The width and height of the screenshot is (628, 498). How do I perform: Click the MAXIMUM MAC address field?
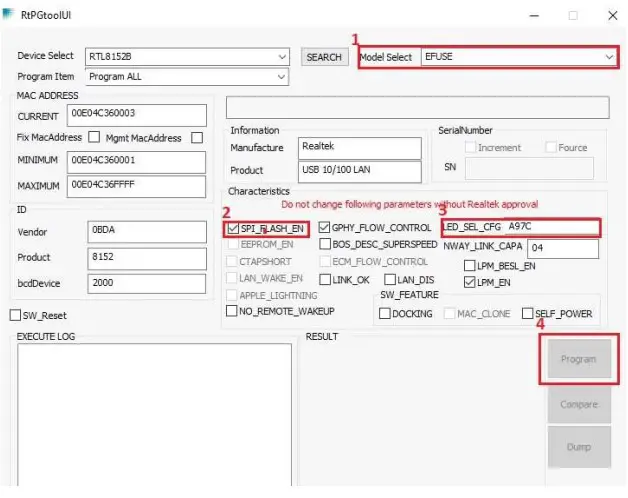coord(137,186)
